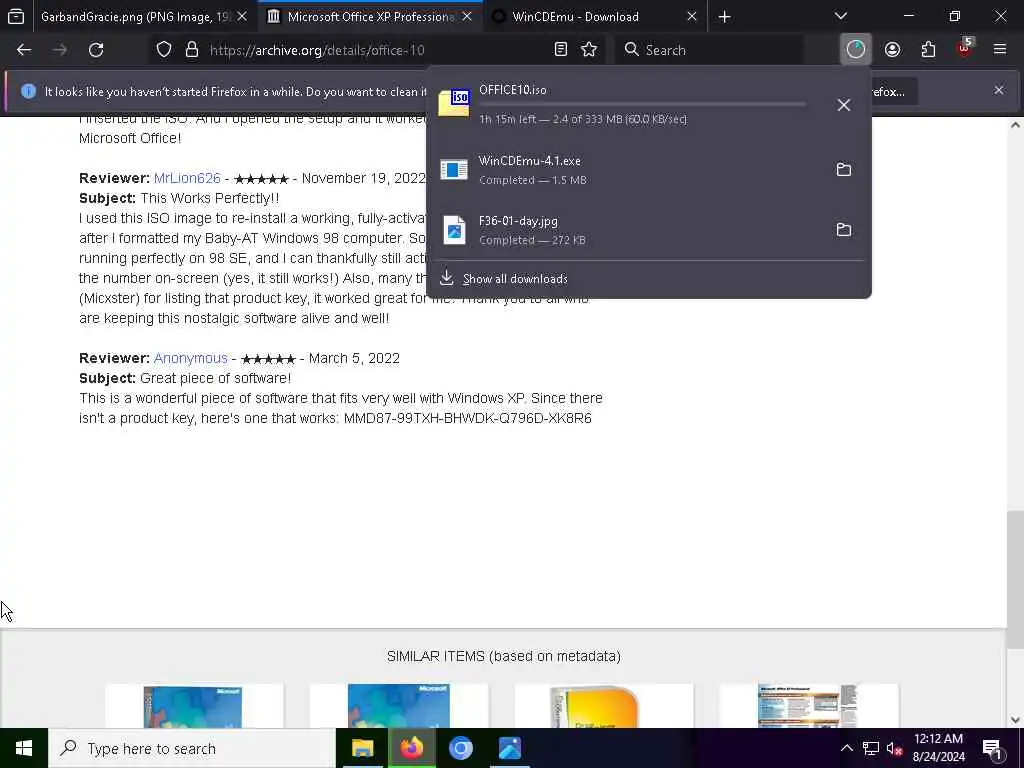This screenshot has width=1024, height=768.
Task: Expand the list all tabs dropdown
Action: tap(840, 16)
